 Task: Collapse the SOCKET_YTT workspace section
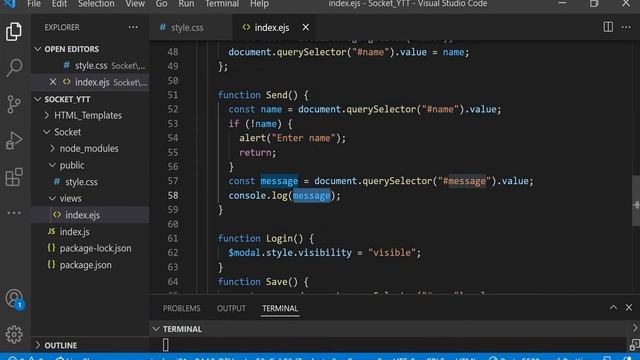tap(38, 99)
